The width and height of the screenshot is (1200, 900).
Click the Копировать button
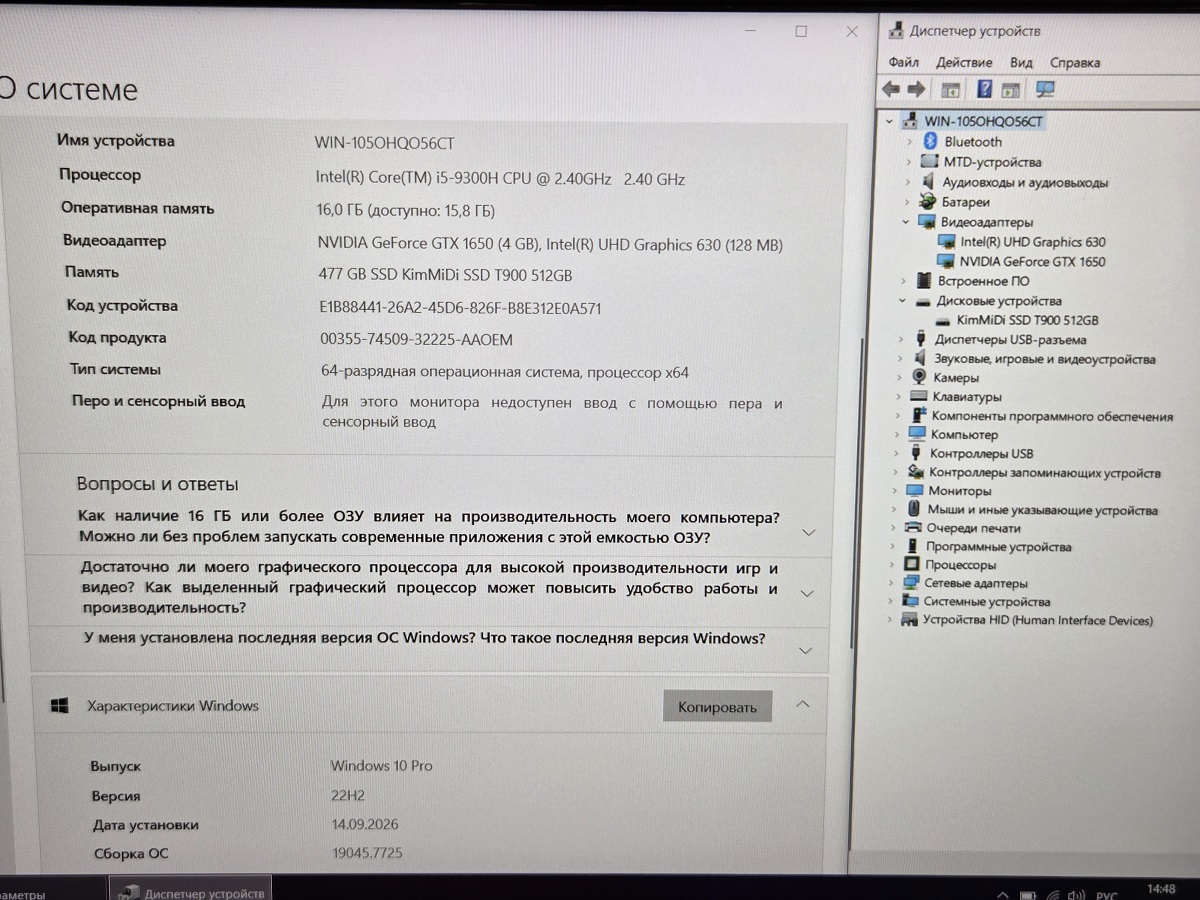(x=717, y=707)
